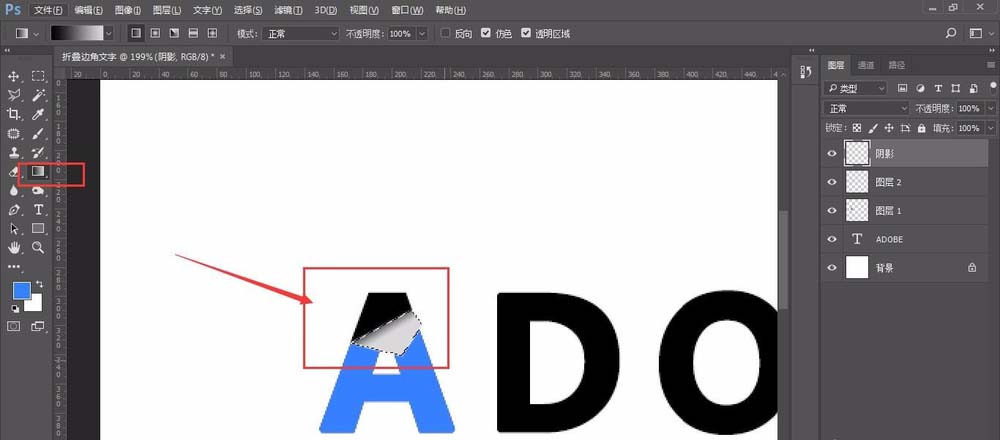Select the Healing Brush patch tool
Viewport: 1000px width, 440px height.
(13, 133)
